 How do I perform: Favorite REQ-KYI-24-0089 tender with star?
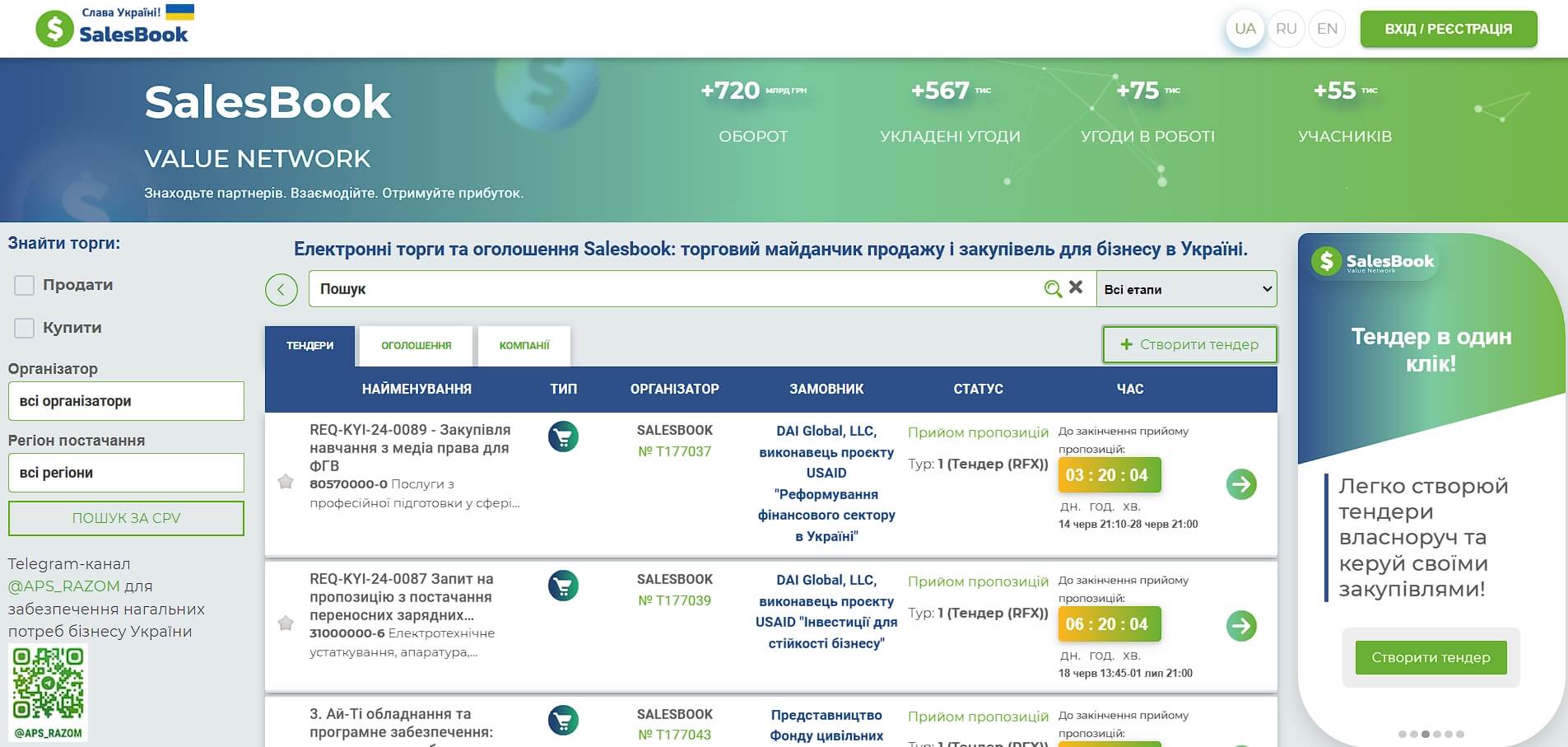286,482
